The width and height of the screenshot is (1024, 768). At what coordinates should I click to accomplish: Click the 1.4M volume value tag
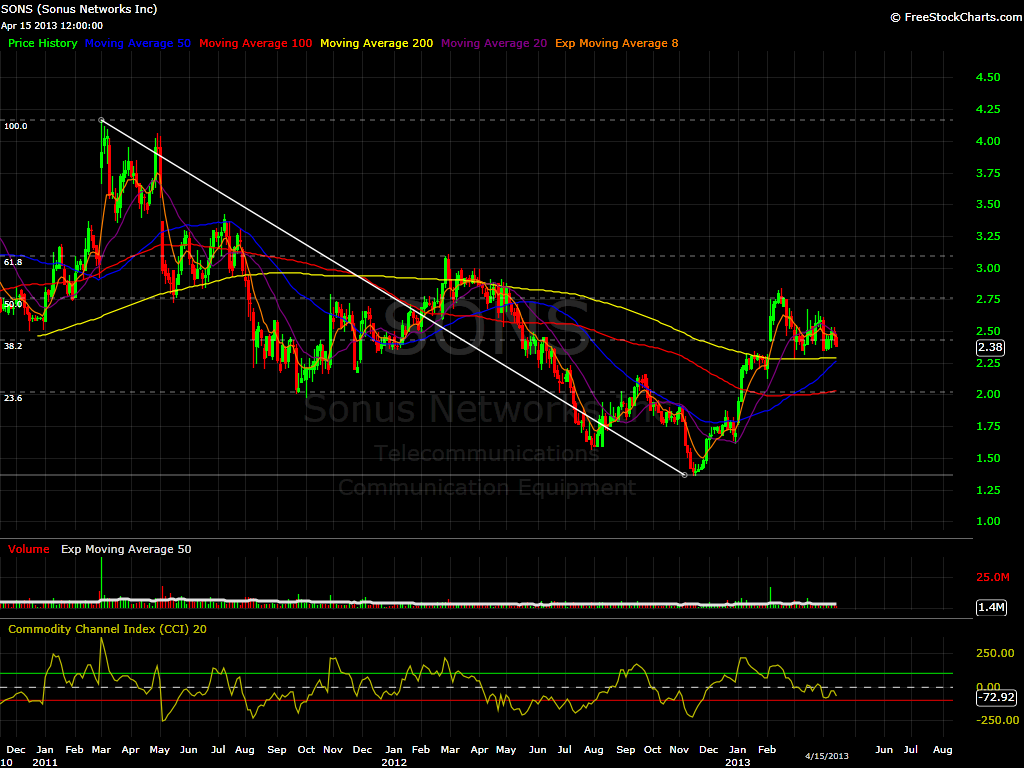tap(991, 607)
